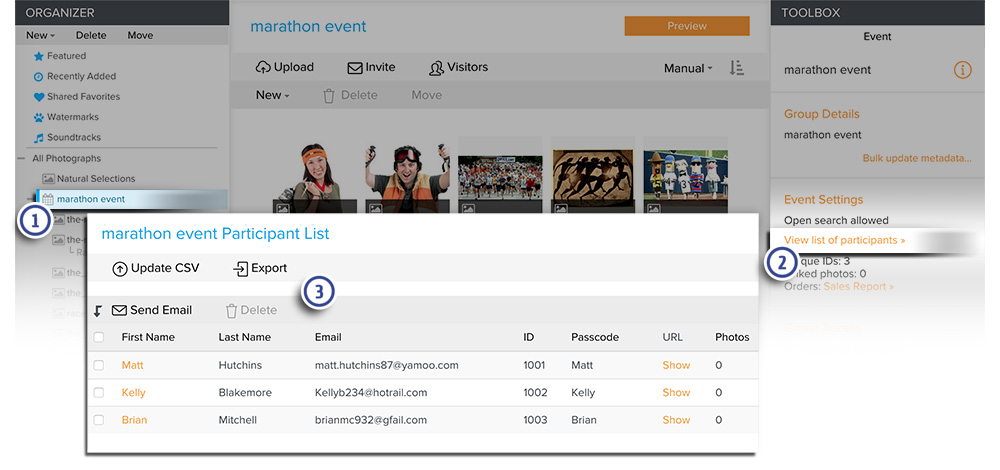Screen dimensions: 1000x470
Task: Click ID cell 1001
Action: tap(534, 365)
